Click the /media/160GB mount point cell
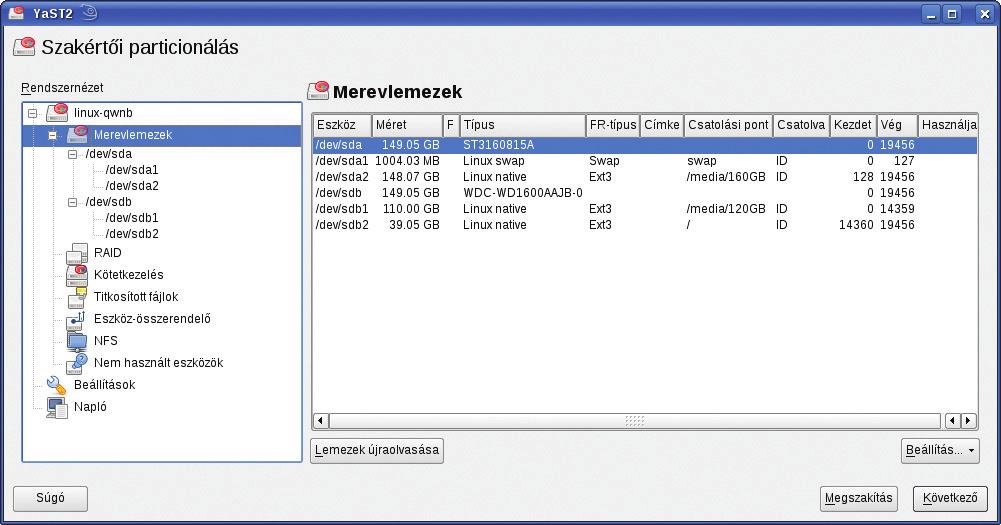Viewport: 1001px width, 525px height. (726, 177)
